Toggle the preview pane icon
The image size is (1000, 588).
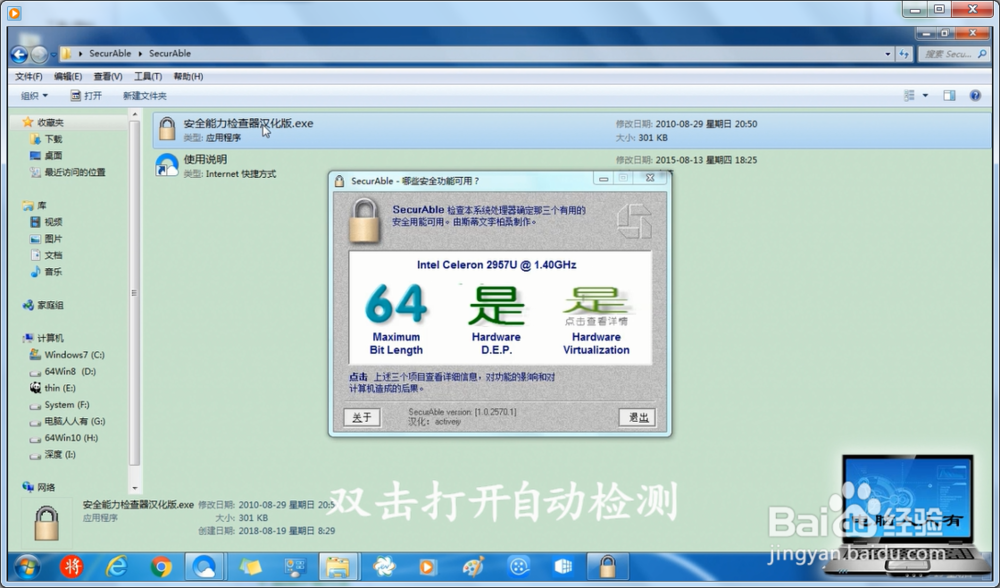click(x=950, y=96)
